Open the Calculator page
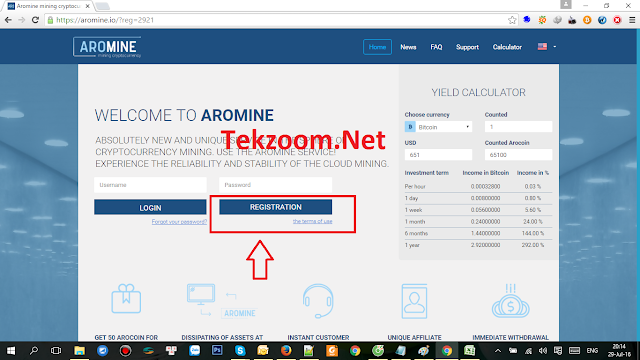 pyautogui.click(x=507, y=47)
